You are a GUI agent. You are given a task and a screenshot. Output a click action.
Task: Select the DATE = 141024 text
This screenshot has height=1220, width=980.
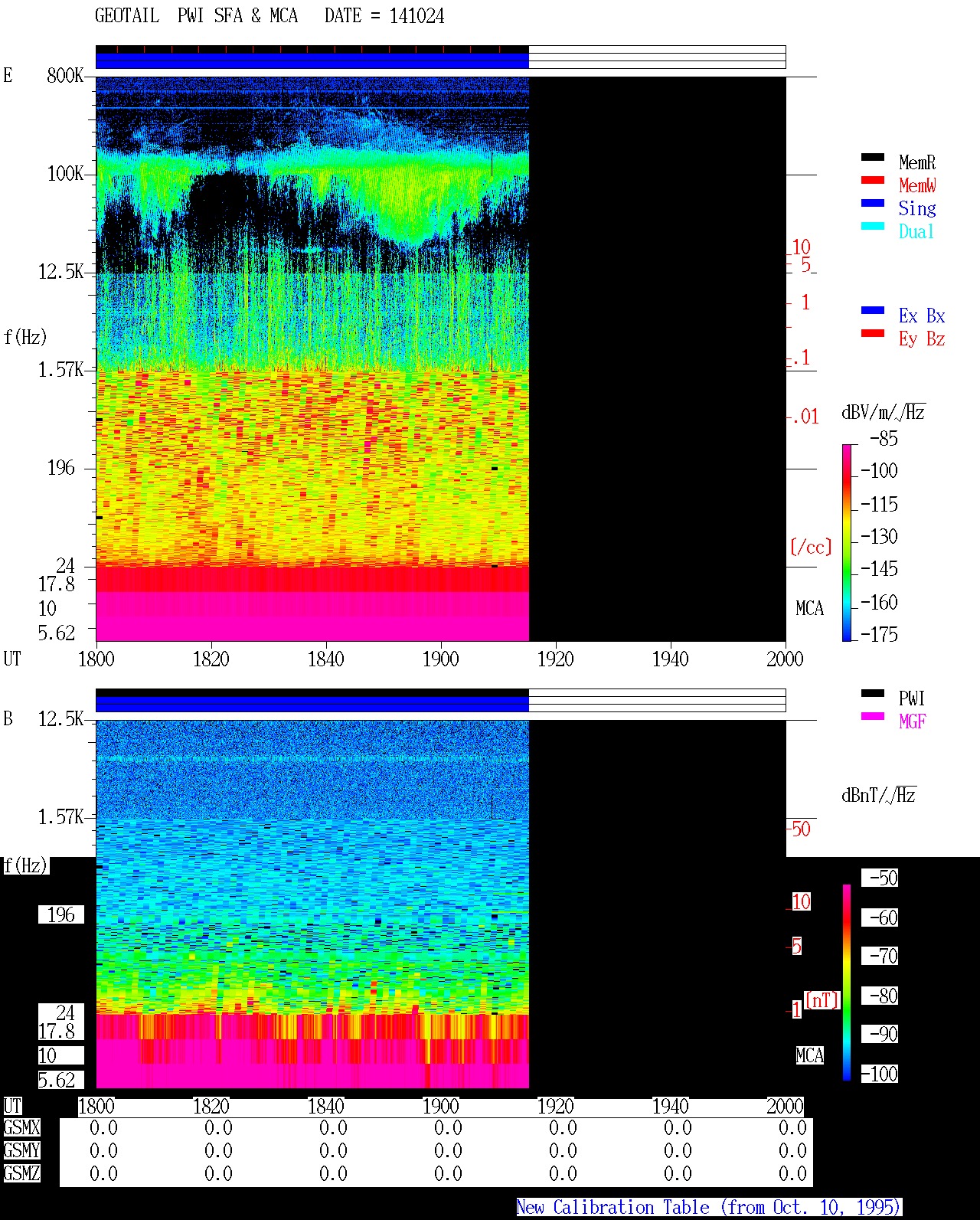pyautogui.click(x=384, y=15)
